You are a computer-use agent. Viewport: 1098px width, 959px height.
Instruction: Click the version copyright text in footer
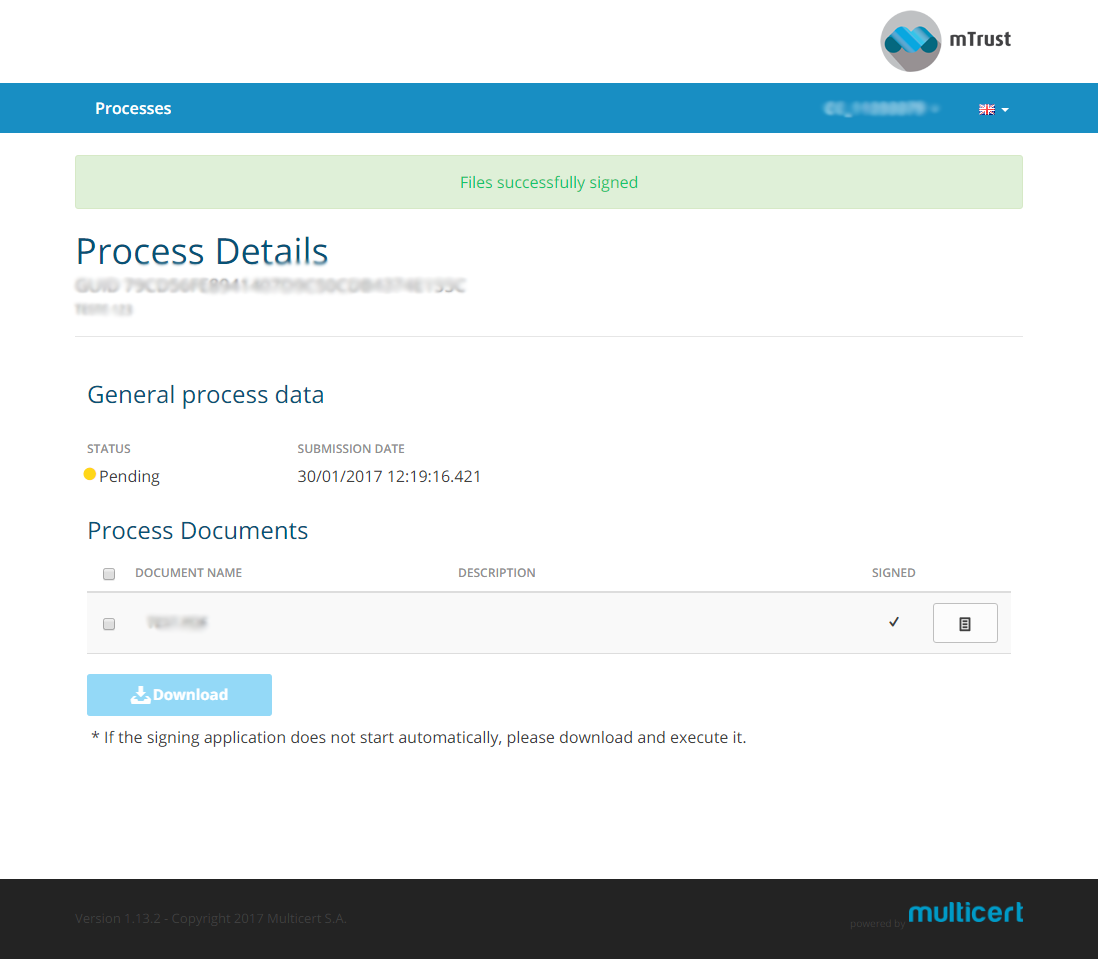coord(210,918)
